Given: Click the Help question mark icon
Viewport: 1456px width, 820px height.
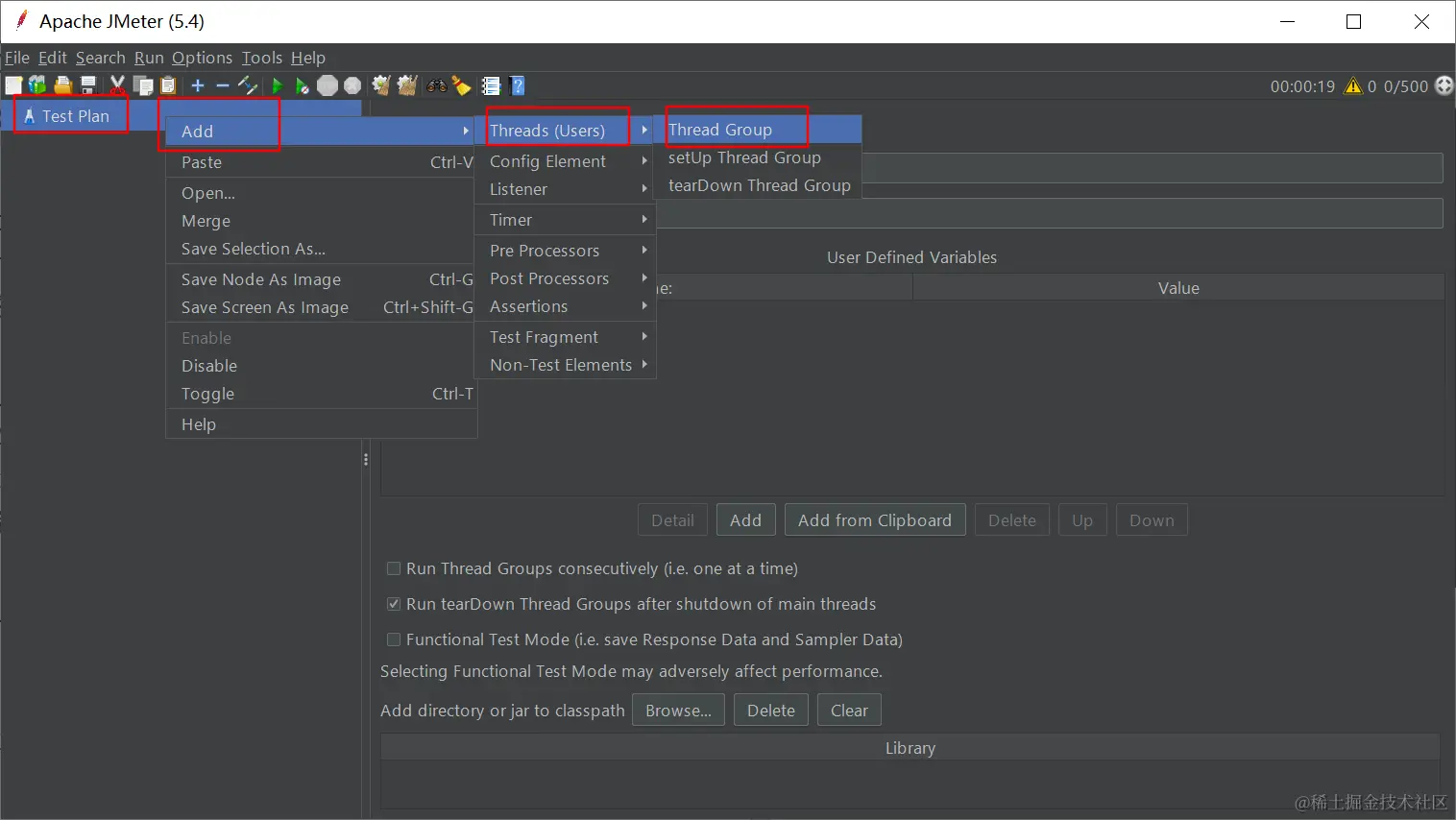Looking at the screenshot, I should [x=518, y=86].
